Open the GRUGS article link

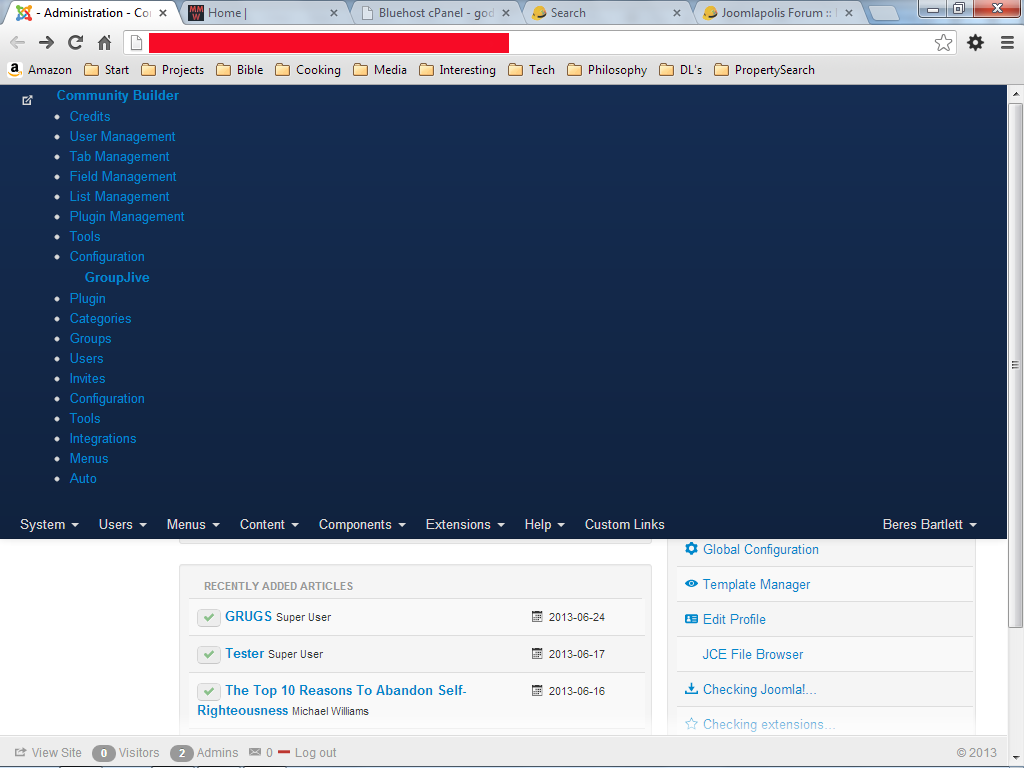pyautogui.click(x=248, y=616)
